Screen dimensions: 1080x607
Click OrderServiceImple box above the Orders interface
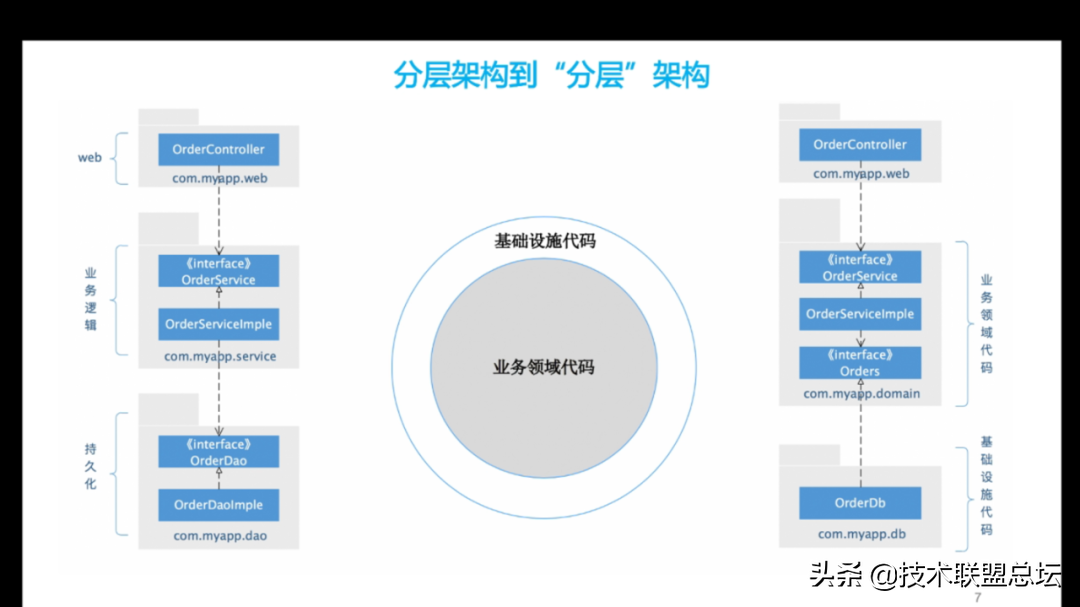pos(860,314)
